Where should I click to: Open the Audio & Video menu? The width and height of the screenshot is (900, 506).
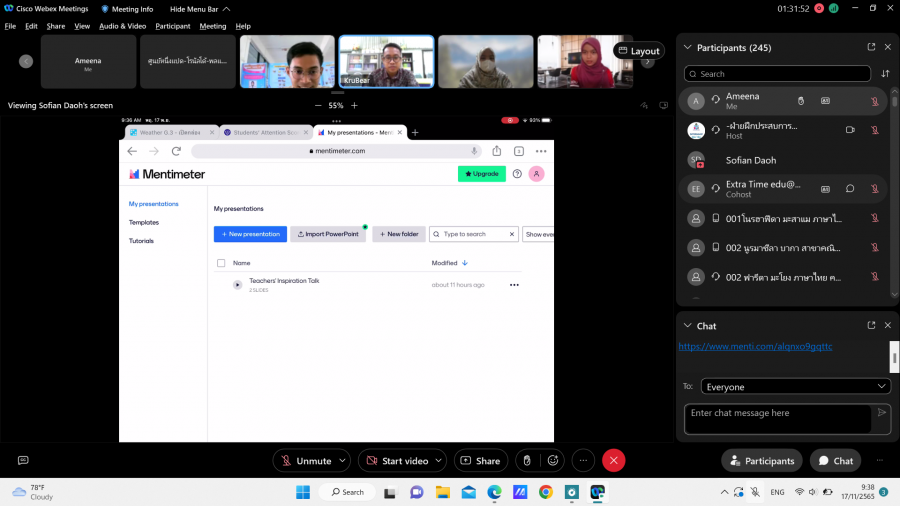click(122, 26)
